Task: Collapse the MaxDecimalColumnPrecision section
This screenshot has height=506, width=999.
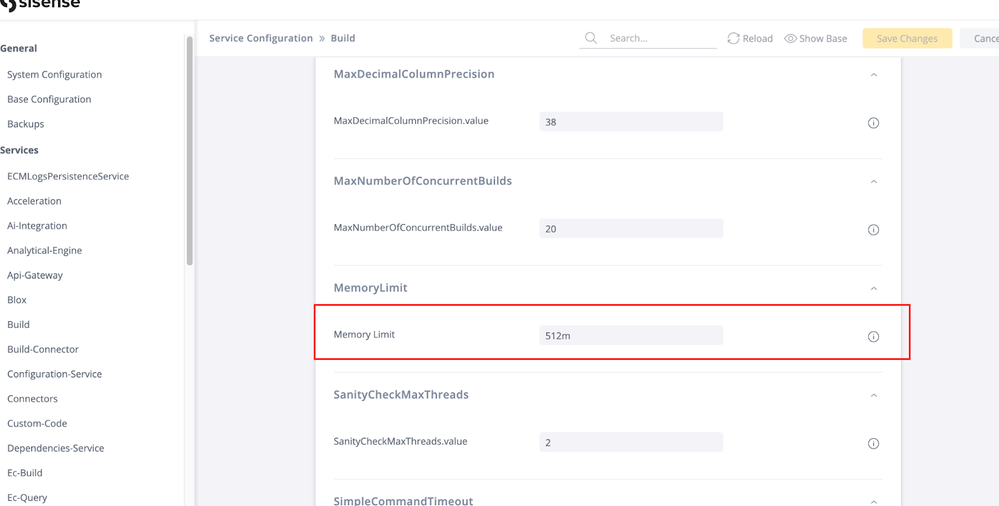Action: click(x=873, y=75)
